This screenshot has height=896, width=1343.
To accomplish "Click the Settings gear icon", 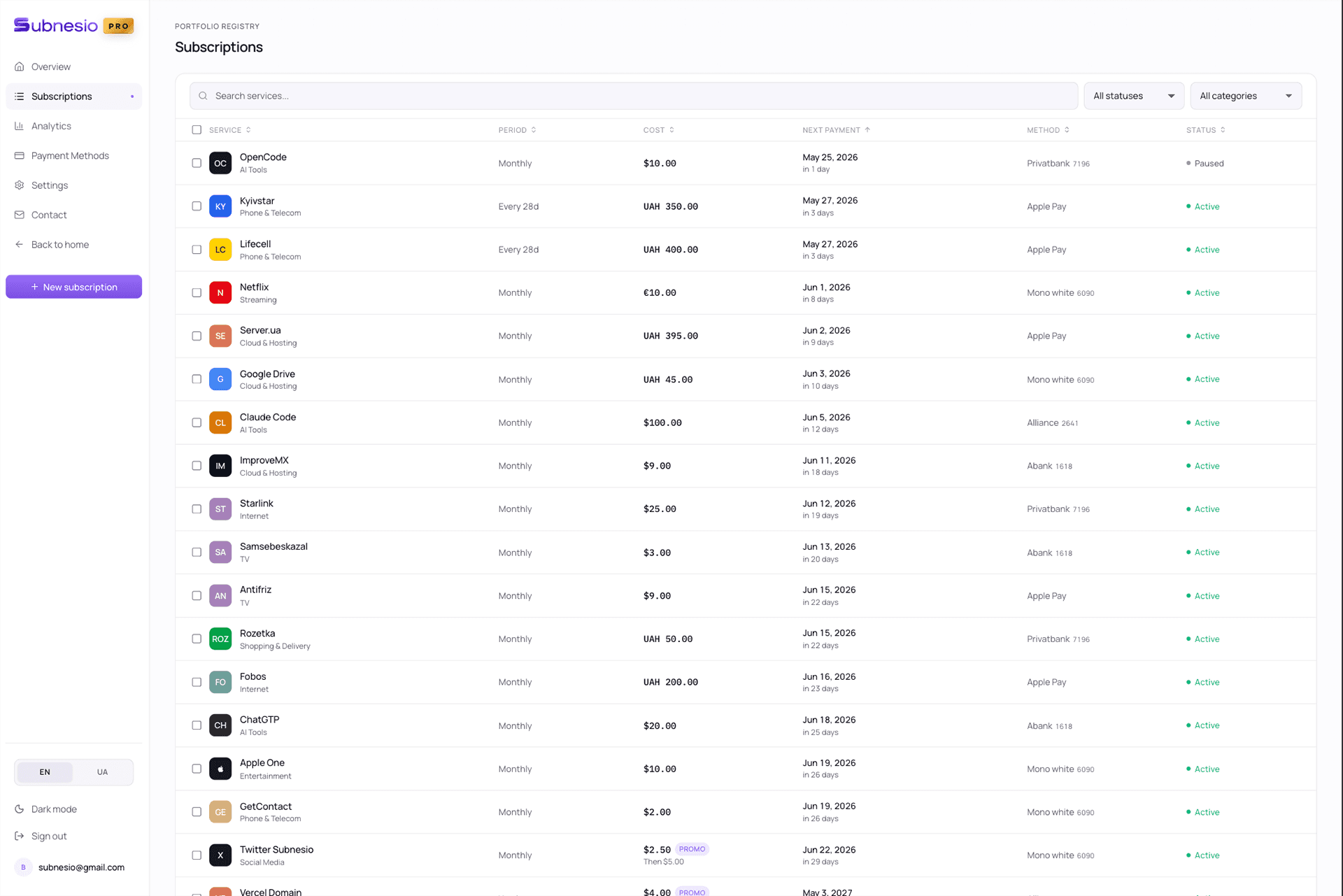I will pyautogui.click(x=20, y=185).
